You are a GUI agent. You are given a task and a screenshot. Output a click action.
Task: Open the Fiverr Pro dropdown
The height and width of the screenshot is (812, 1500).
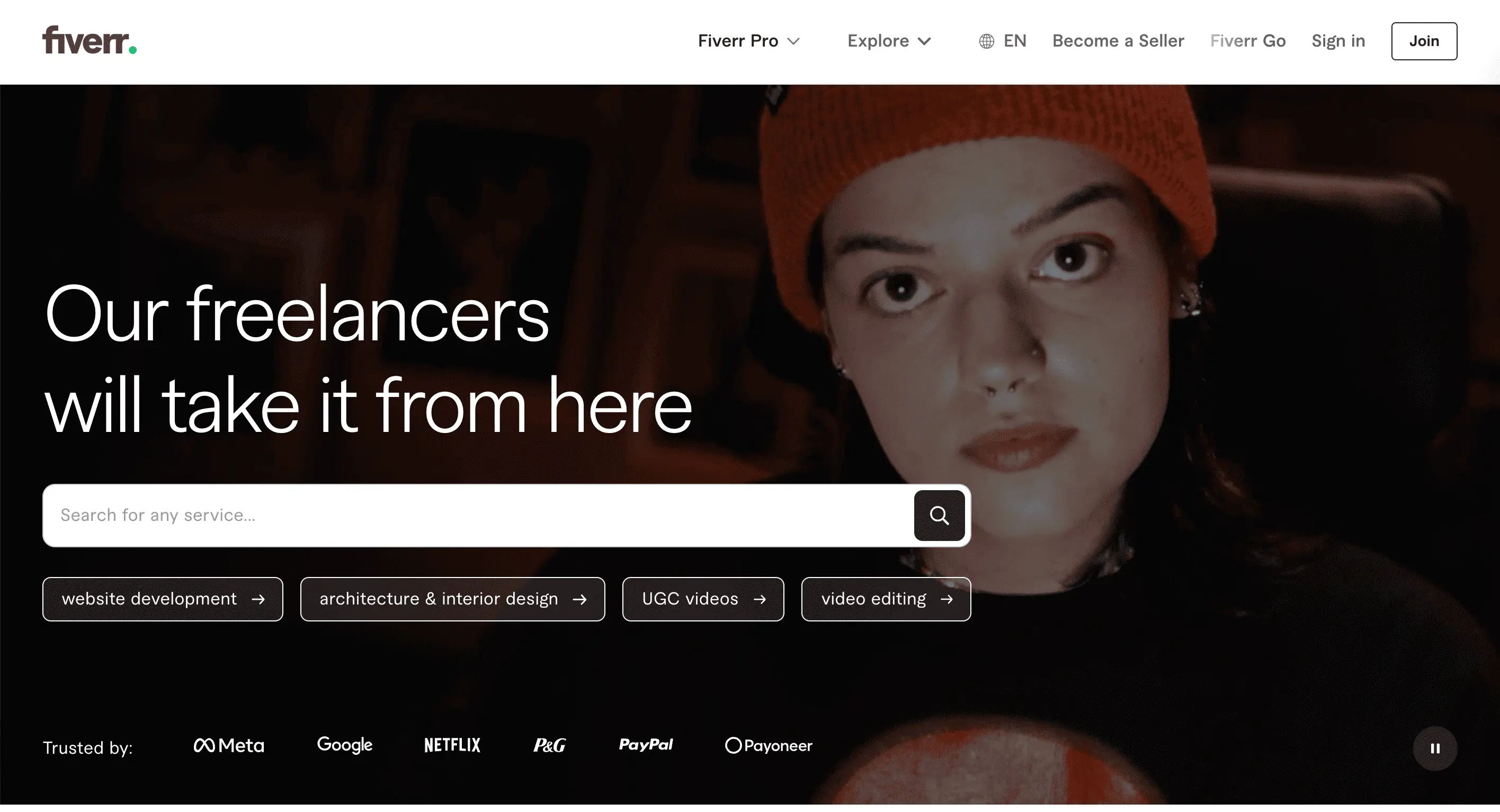pyautogui.click(x=749, y=41)
